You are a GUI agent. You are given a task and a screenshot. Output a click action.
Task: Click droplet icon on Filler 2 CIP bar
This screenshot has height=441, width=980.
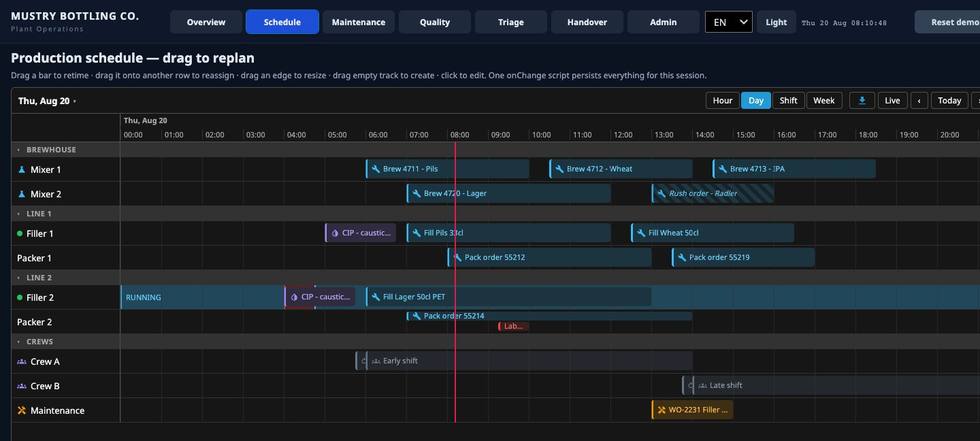[294, 297]
